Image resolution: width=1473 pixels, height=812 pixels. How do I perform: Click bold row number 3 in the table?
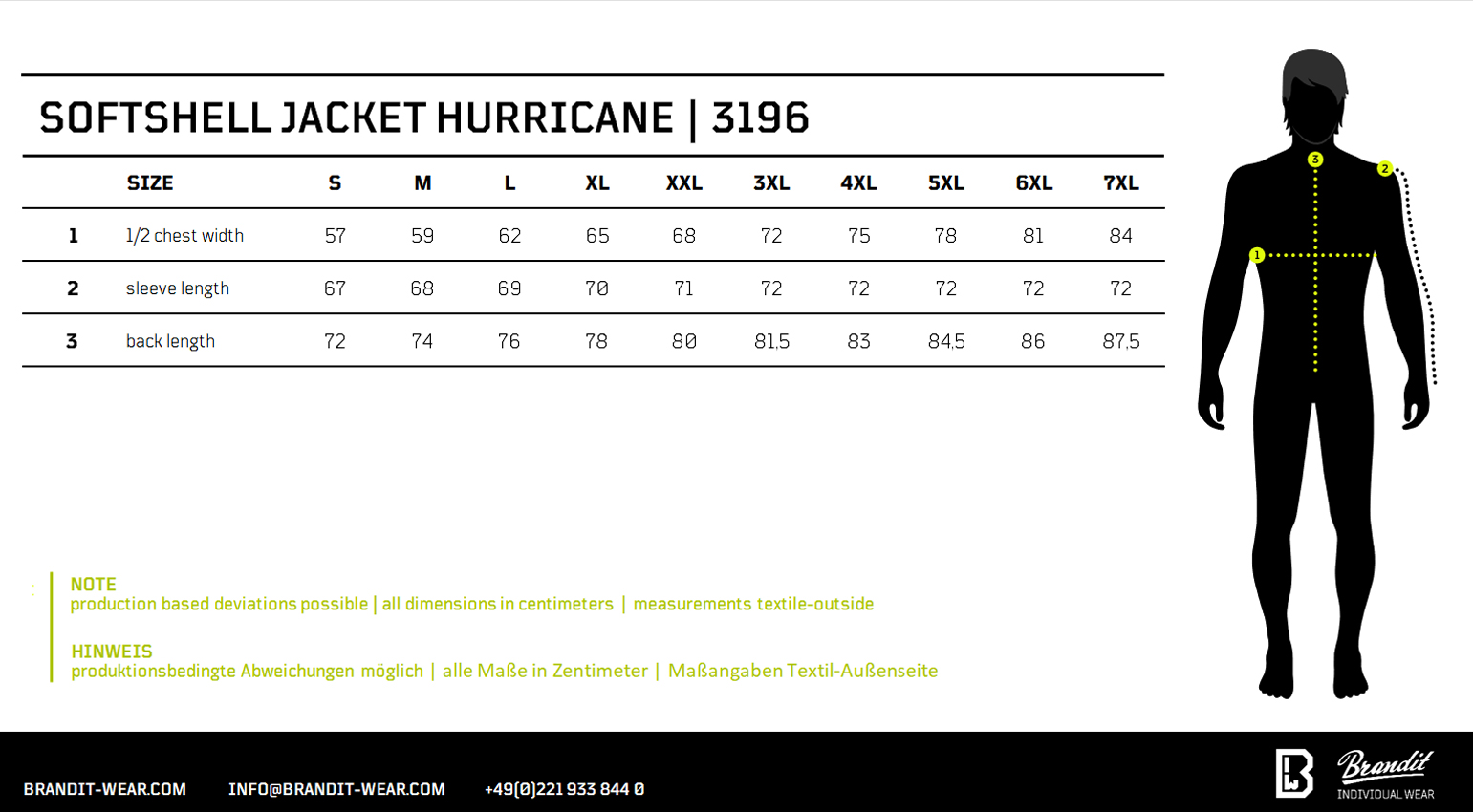(72, 341)
